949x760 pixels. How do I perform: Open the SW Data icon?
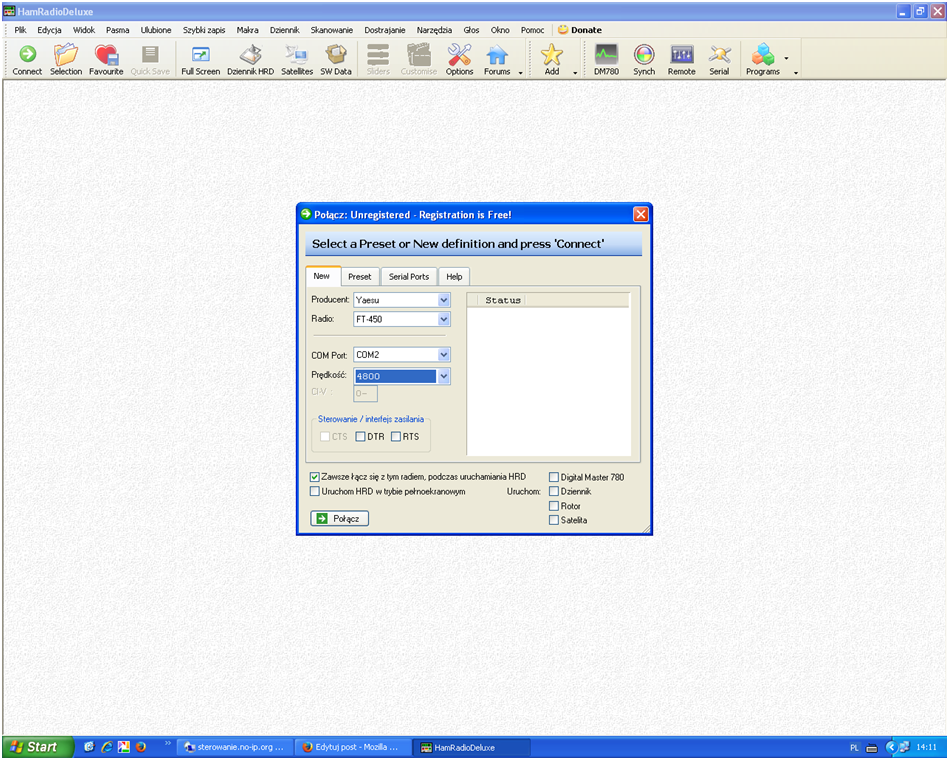point(336,60)
